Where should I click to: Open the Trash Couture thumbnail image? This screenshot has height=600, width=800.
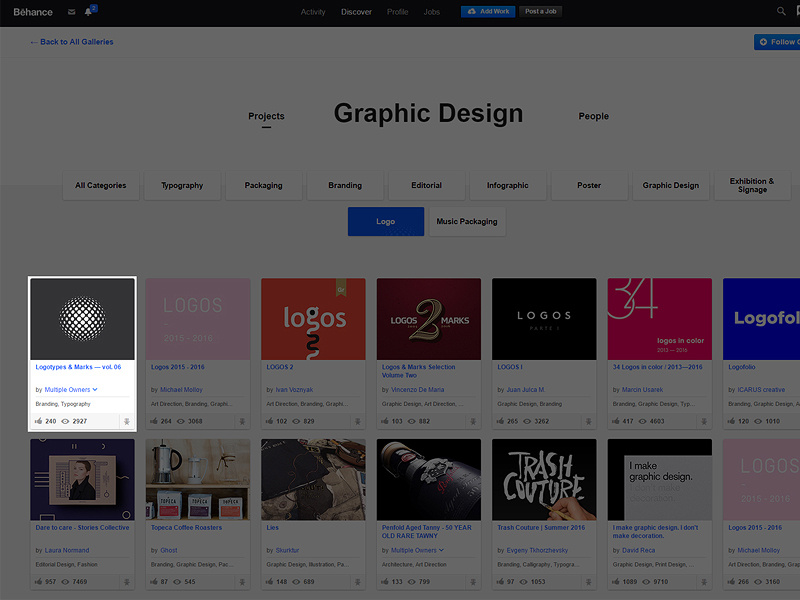pyautogui.click(x=544, y=480)
